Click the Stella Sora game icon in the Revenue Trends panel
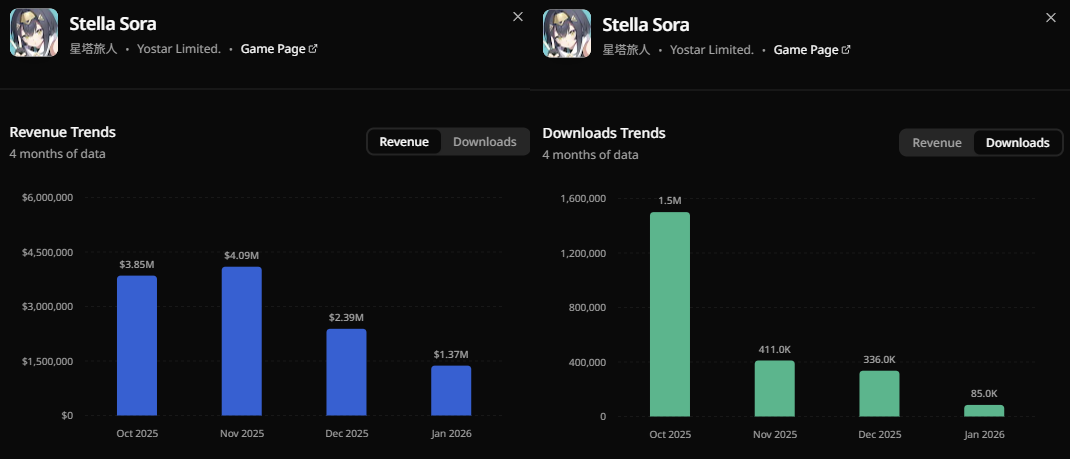Screen dimensions: 1070x459 point(34,33)
